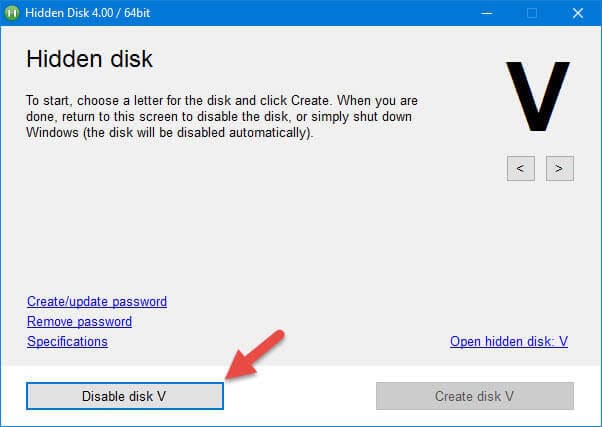Click white footer gap between the two buttons
Screen dimensions: 602x427
click(299, 396)
